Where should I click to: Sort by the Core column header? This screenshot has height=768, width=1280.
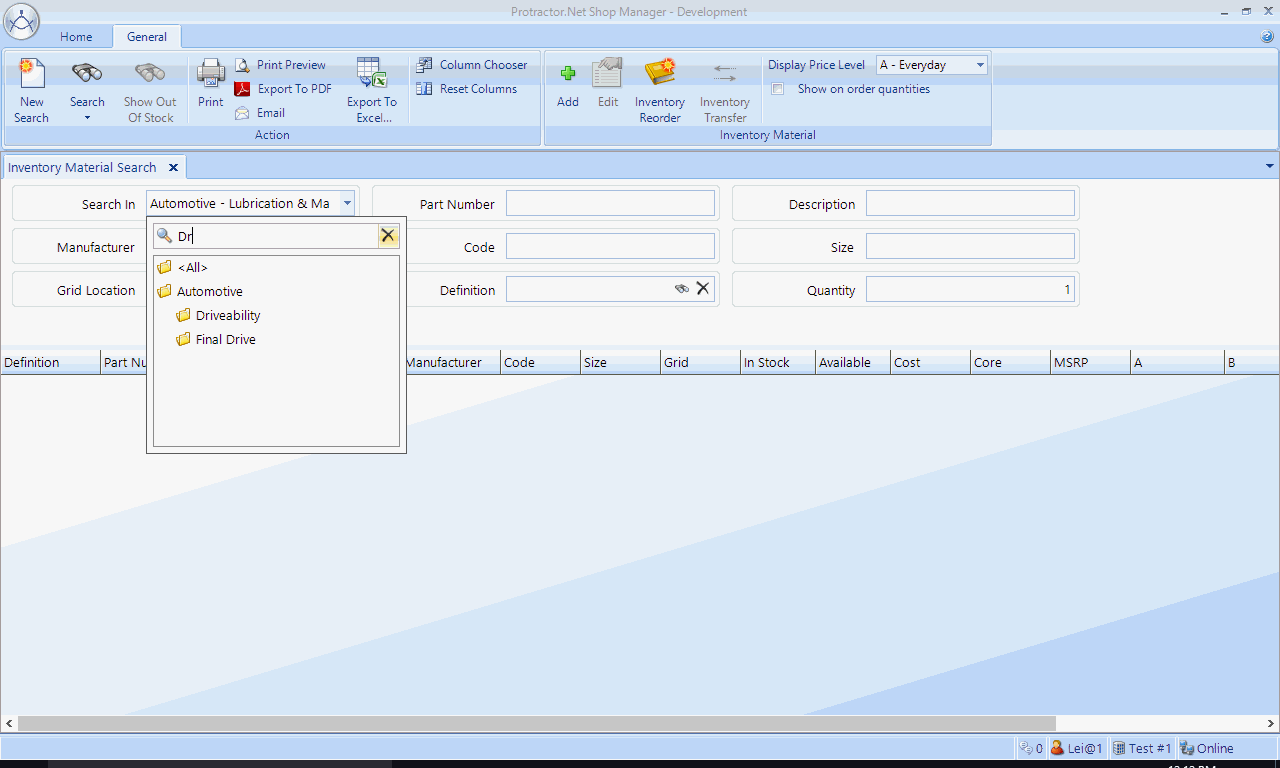(x=1010, y=362)
